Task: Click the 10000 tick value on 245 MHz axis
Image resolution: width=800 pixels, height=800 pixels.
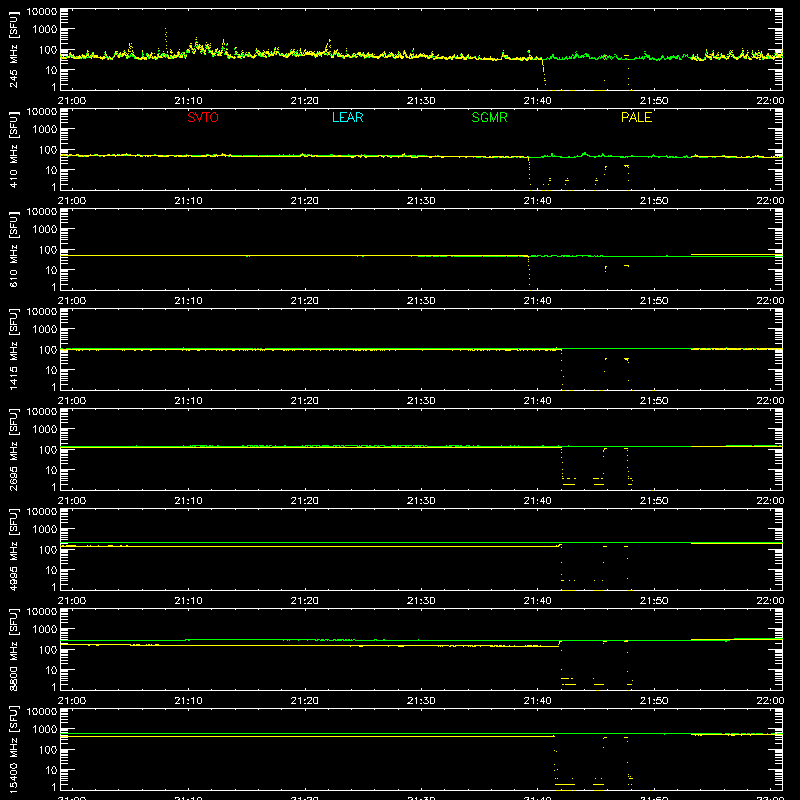Action: click(x=42, y=12)
